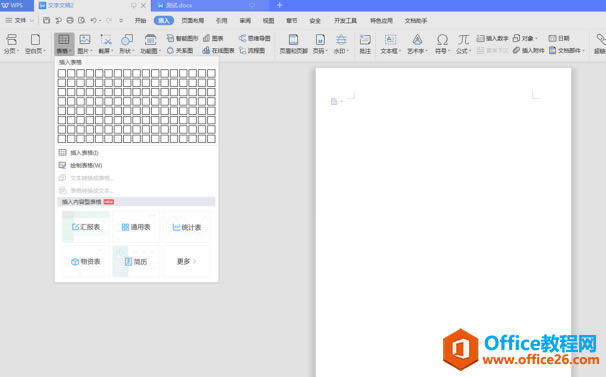606x377 pixels.
Task: Expand the 水印 dropdown arrow
Action: click(348, 51)
